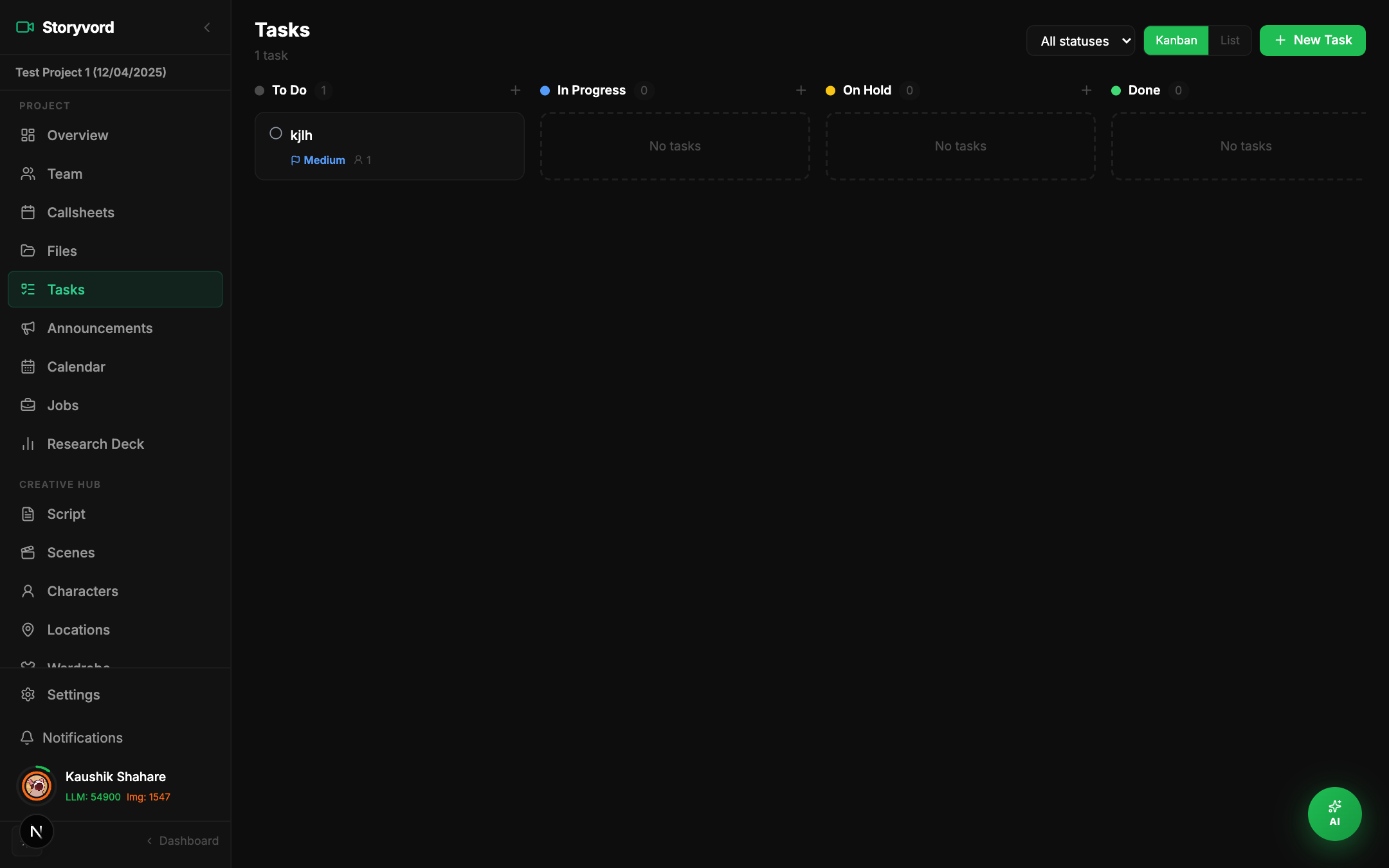Open the Scenes page

pos(115,552)
